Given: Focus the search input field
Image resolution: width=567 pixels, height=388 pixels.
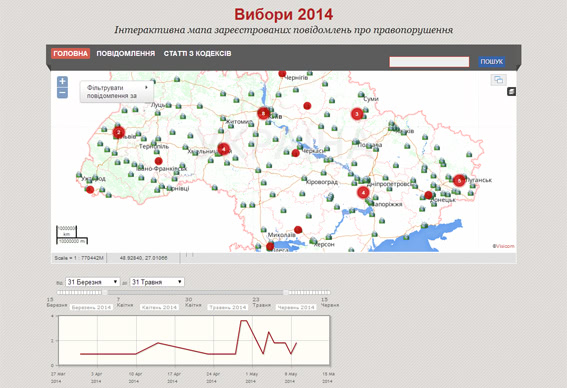Looking at the screenshot, I should pos(429,62).
